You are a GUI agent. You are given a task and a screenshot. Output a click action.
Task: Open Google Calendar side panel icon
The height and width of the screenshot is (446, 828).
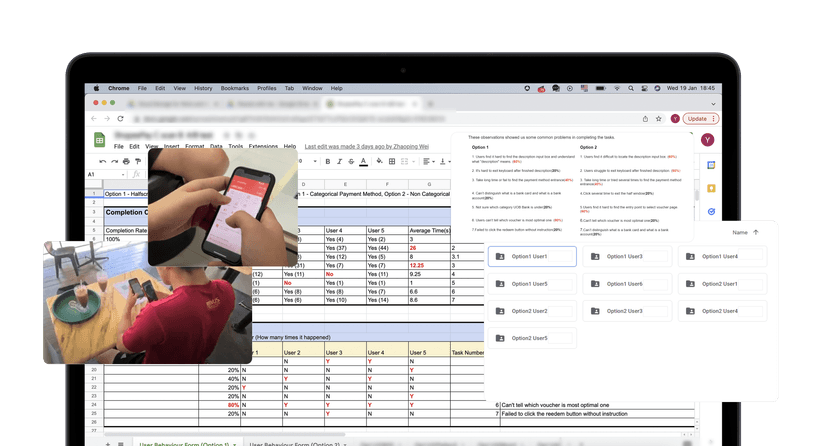point(711,165)
